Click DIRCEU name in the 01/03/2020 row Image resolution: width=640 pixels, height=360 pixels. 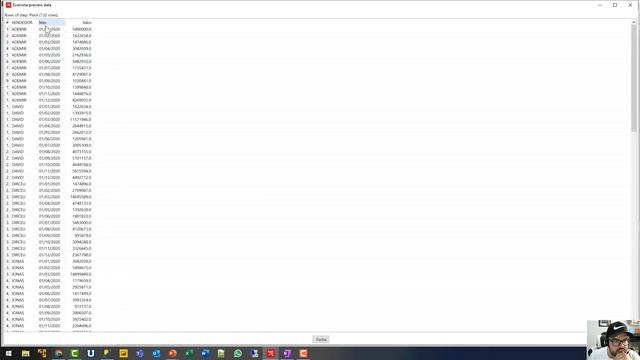18,197
